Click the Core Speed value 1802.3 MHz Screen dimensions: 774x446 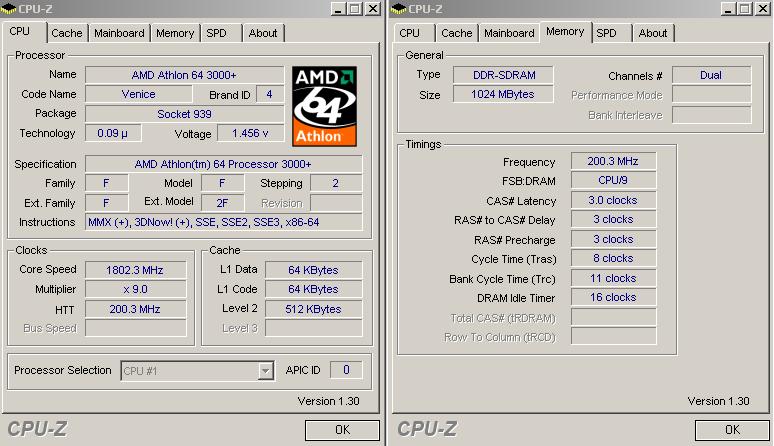pos(135,270)
